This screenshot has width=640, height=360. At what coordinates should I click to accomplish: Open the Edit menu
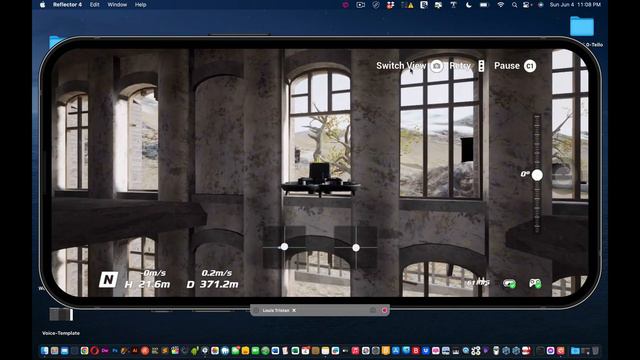95,4
